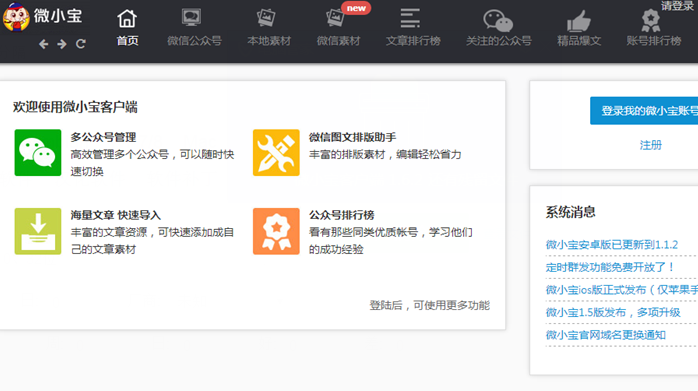The height and width of the screenshot is (391, 698).
Task: Select the 首页 tab label
Action: pyautogui.click(x=127, y=41)
